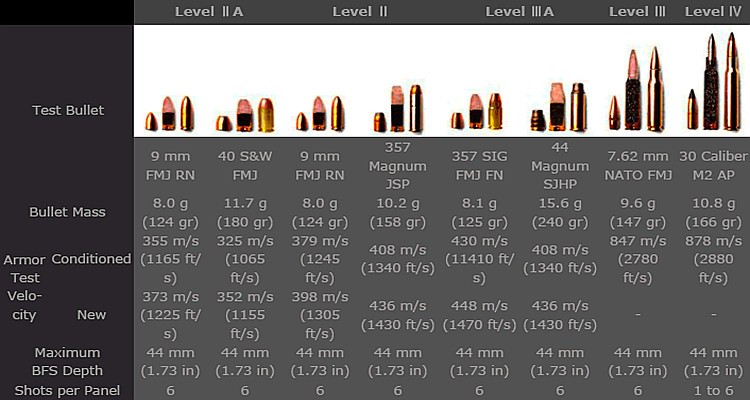Click the 44 Magnum SJHP bullet image
Viewport: 750px width, 400px height.
[x=558, y=107]
